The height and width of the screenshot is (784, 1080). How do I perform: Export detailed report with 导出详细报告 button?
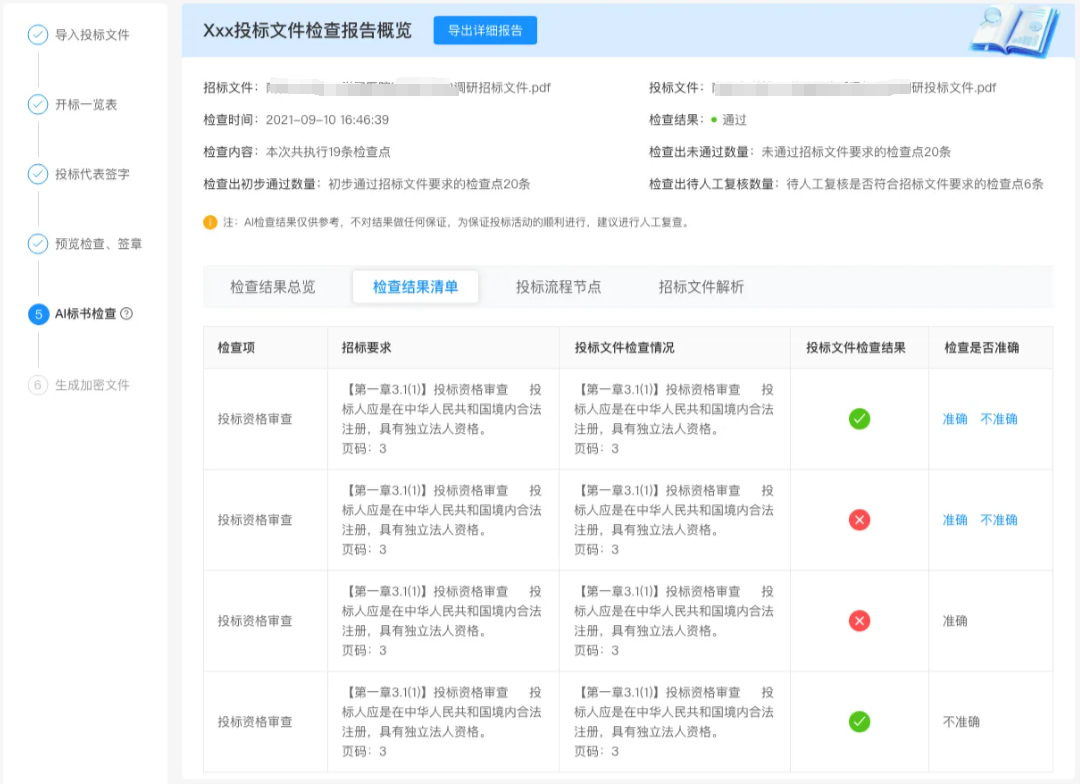[485, 30]
